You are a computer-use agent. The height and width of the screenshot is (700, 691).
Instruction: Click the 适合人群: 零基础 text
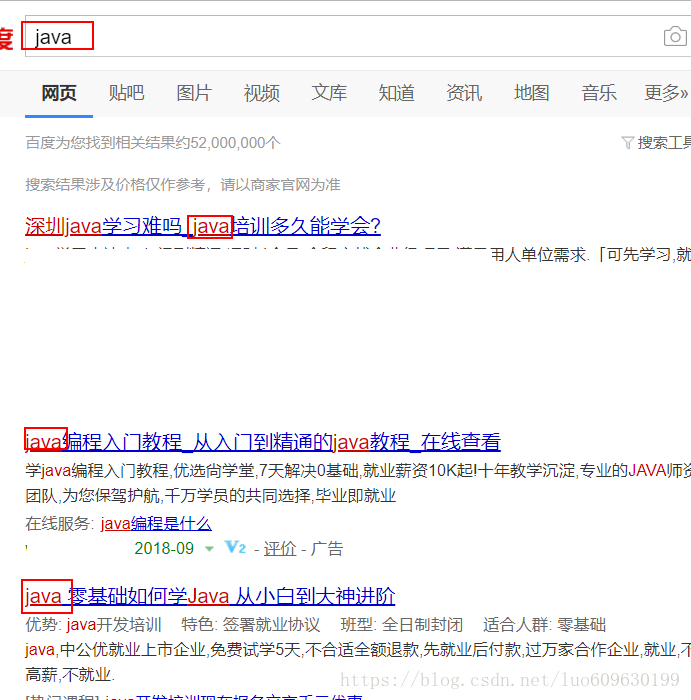pos(544,625)
